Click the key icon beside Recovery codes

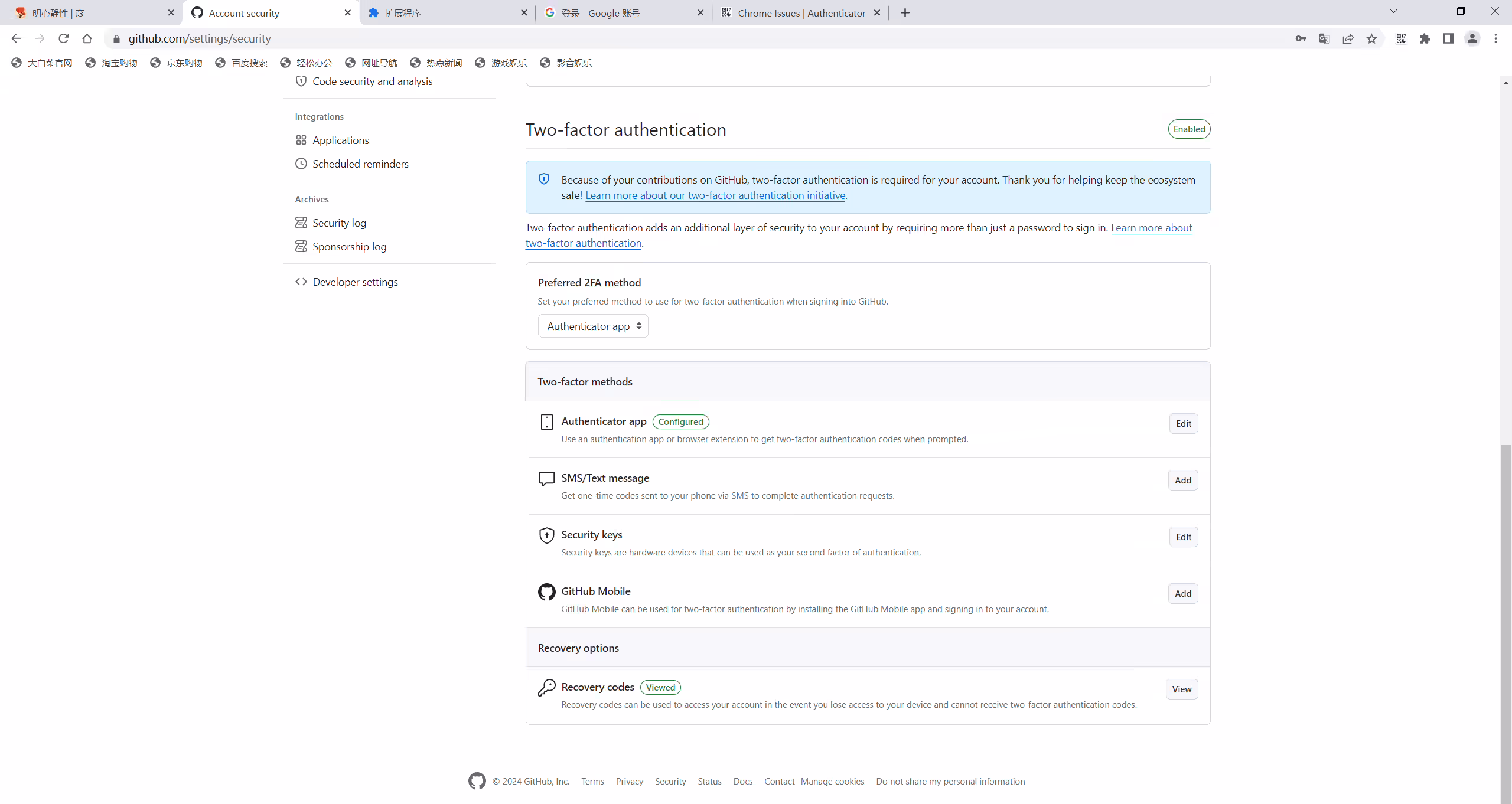coord(546,687)
